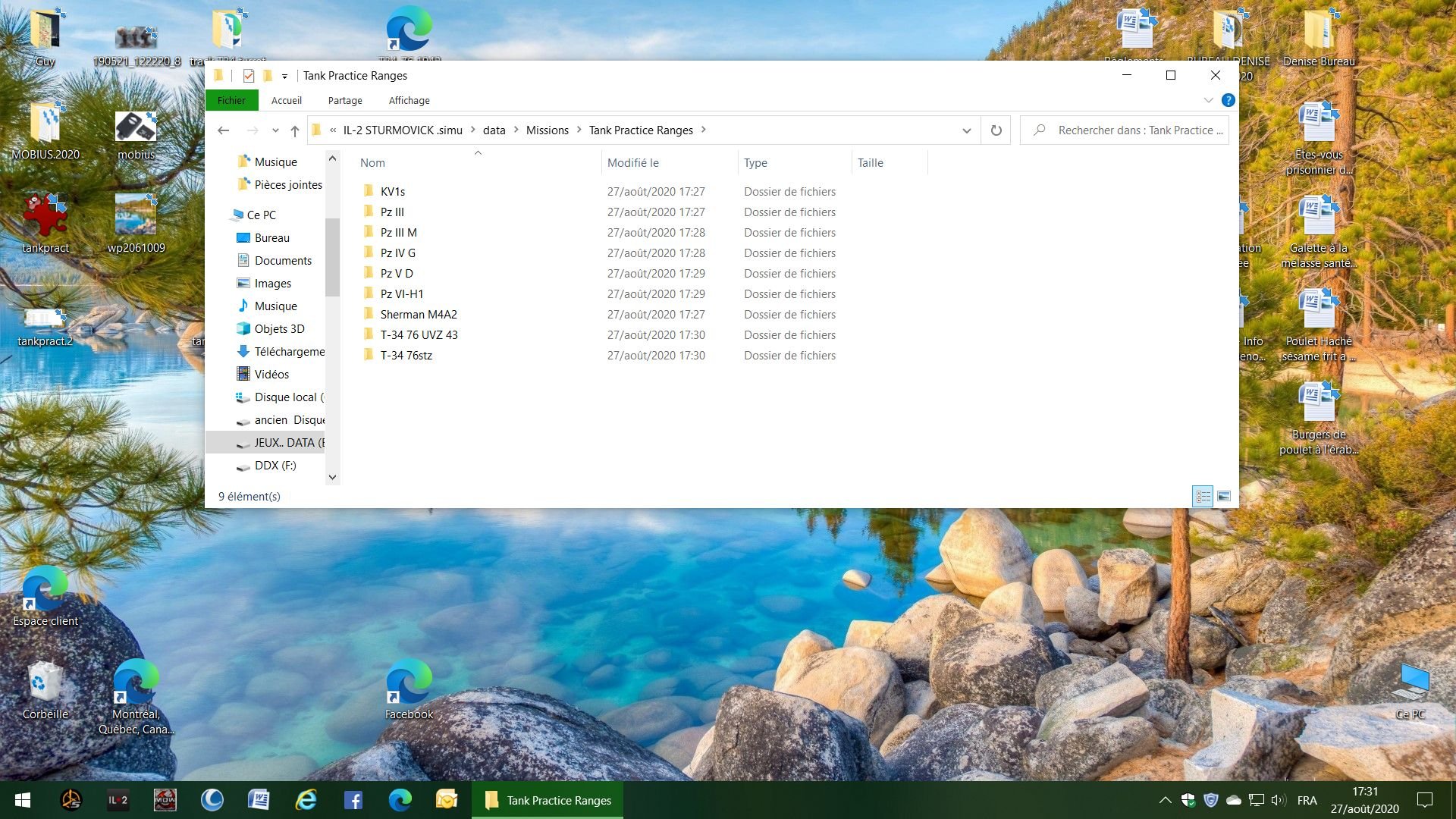This screenshot has width=1456, height=819.
Task: Switch to large icons view
Action: pyautogui.click(x=1223, y=497)
